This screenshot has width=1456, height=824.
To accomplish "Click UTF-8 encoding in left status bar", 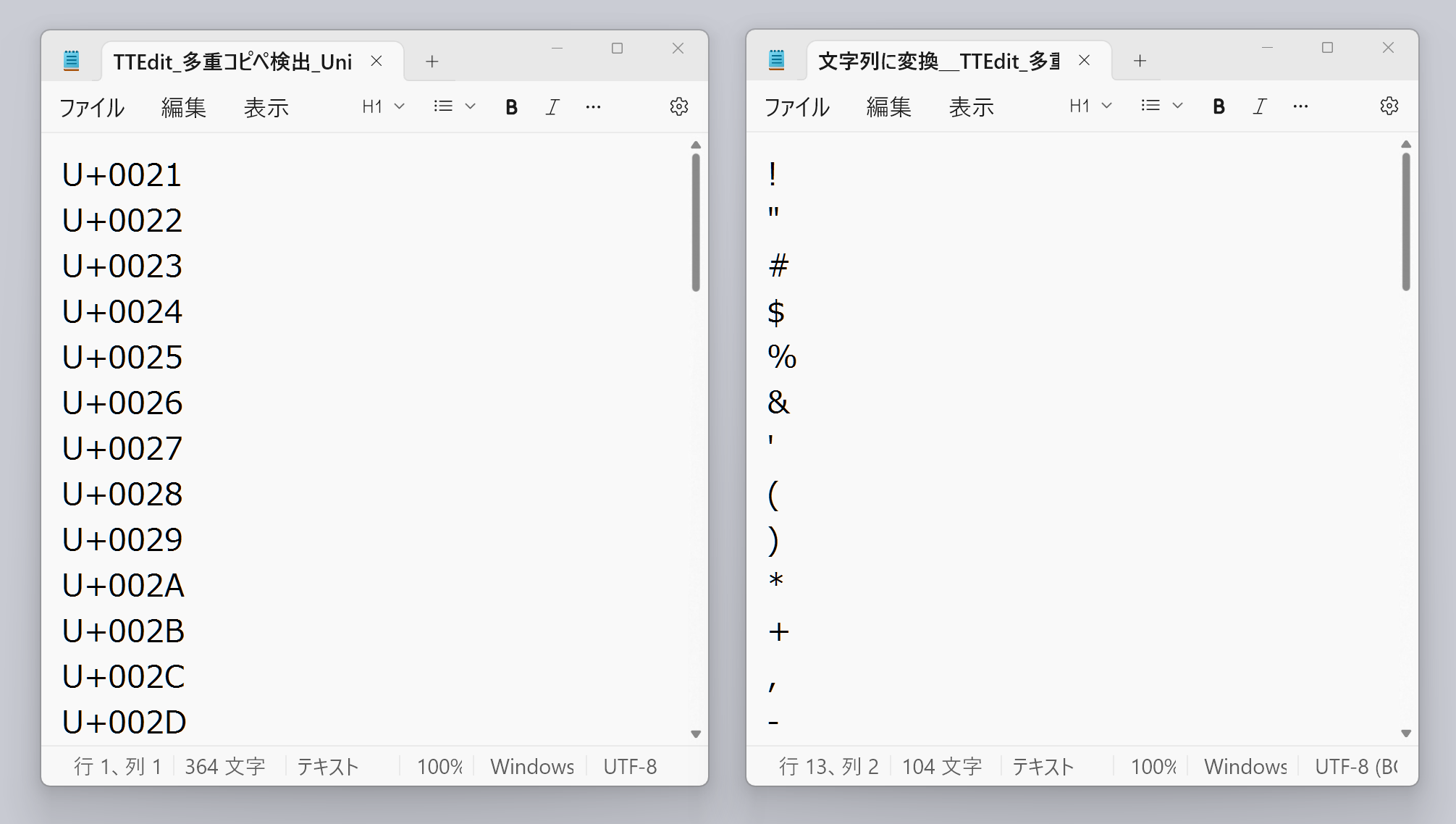I will click(x=630, y=767).
